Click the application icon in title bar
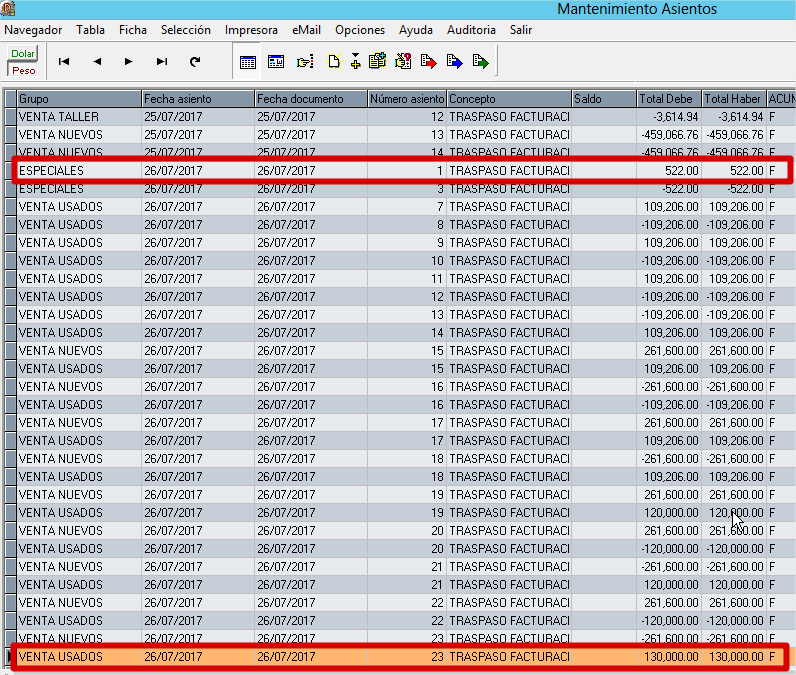796x675 pixels. coord(8,8)
